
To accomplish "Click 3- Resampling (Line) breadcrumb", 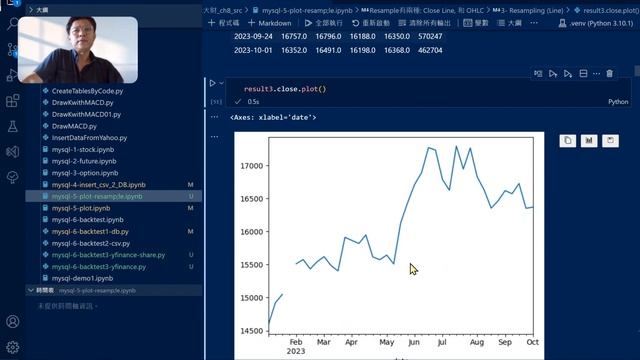I will [528, 10].
